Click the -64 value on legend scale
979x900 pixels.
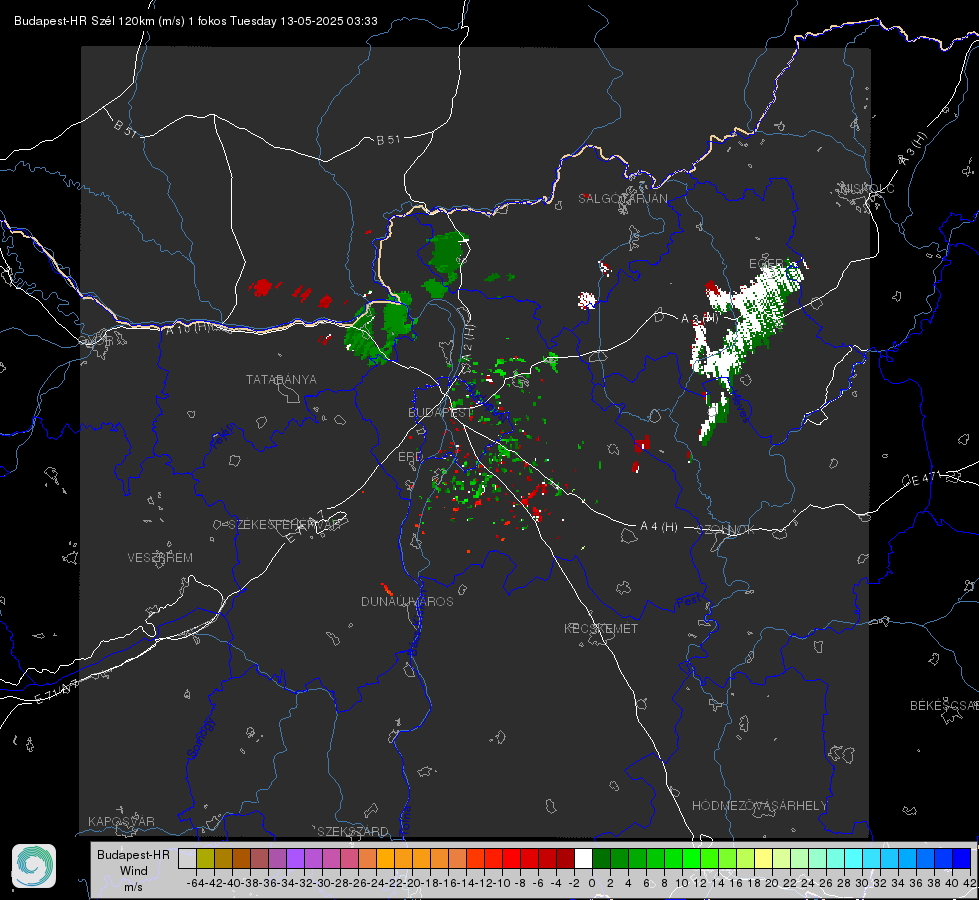[x=196, y=883]
